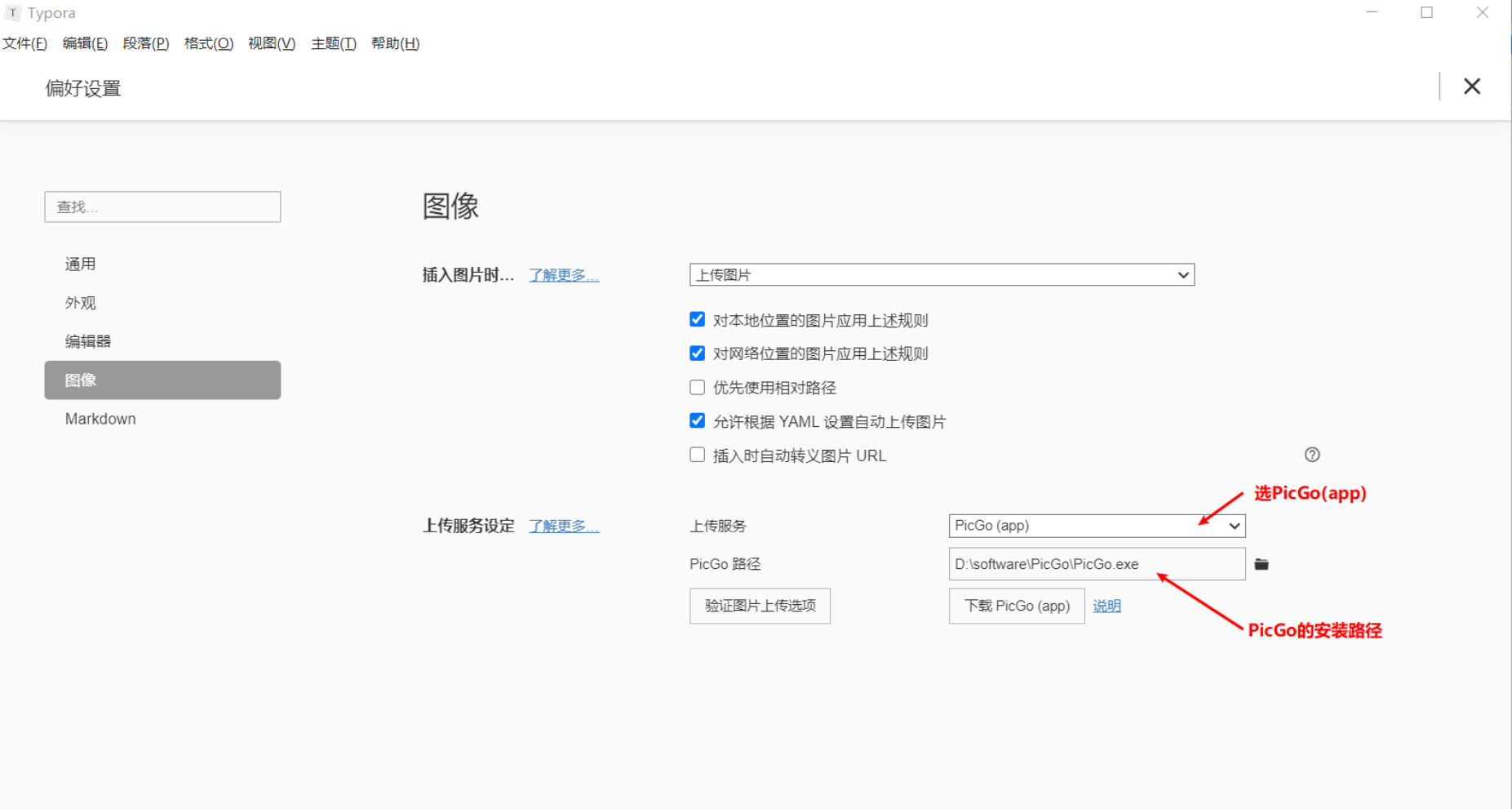
Task: Open the 说明 link next to download
Action: pos(1106,606)
